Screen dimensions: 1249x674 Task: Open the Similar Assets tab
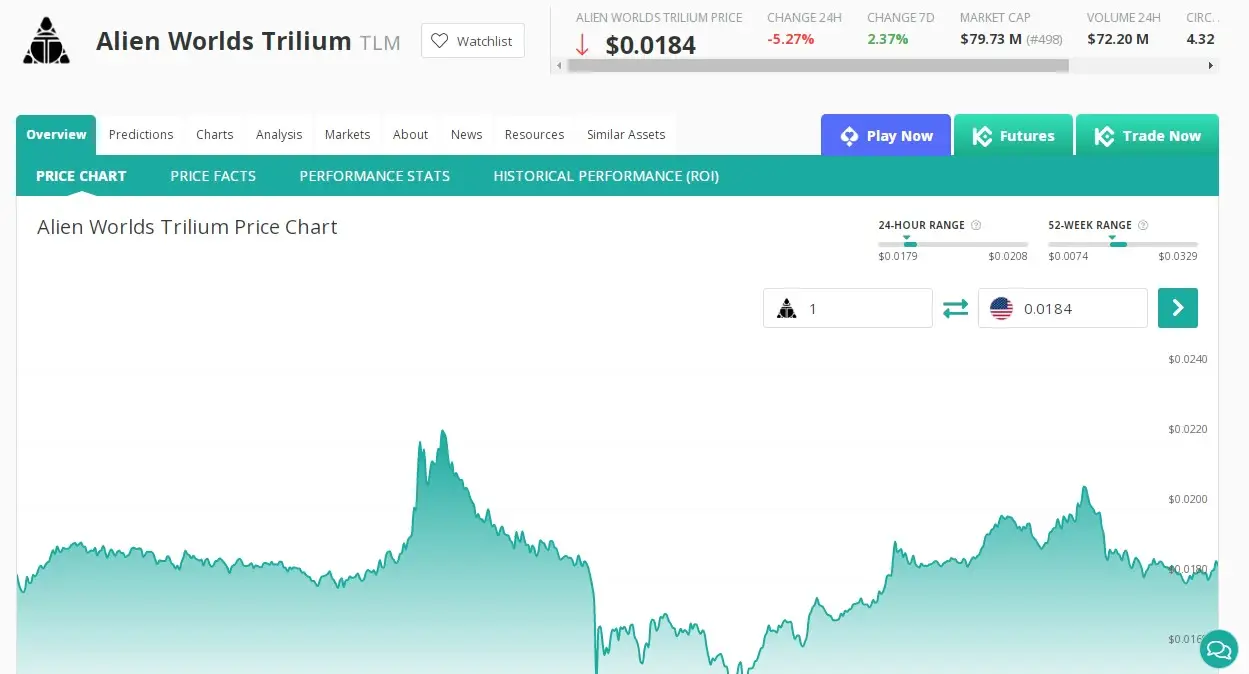pyautogui.click(x=626, y=135)
